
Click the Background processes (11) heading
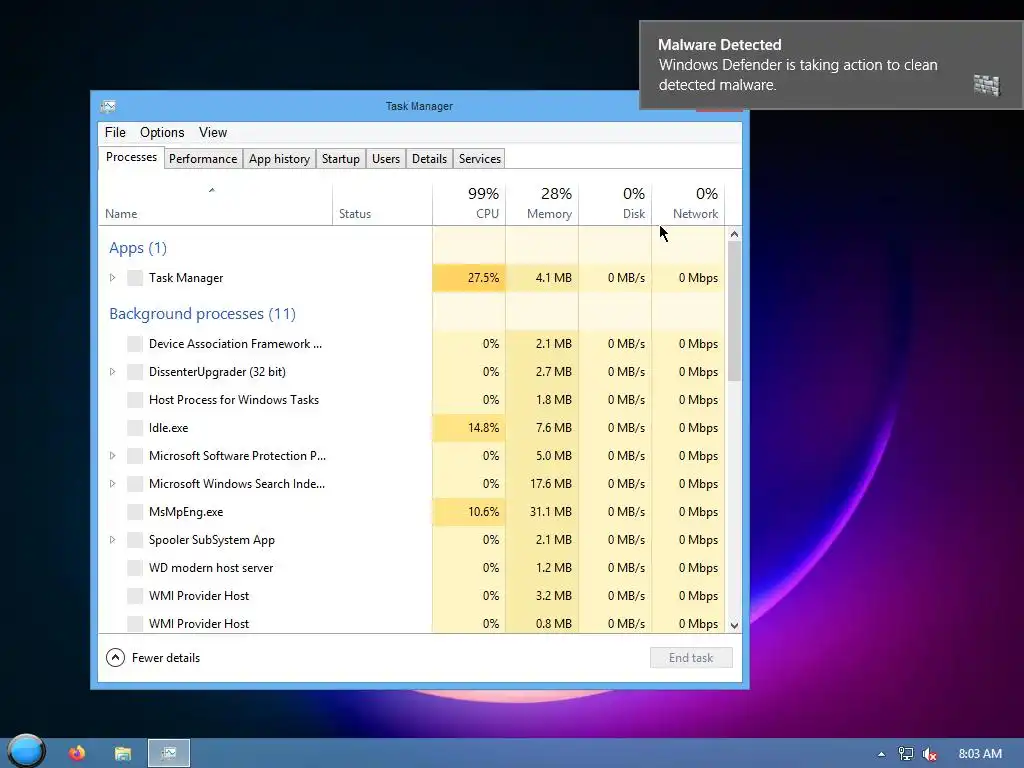[x=202, y=314]
